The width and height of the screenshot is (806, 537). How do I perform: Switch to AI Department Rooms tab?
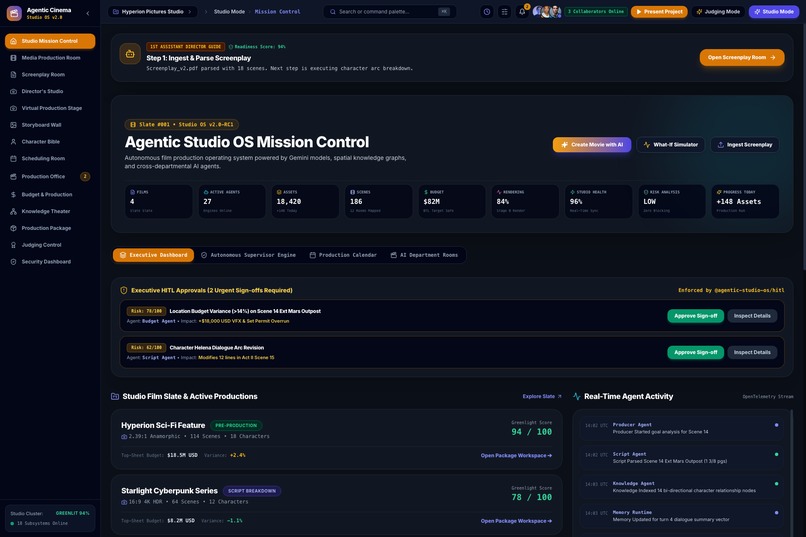424,255
